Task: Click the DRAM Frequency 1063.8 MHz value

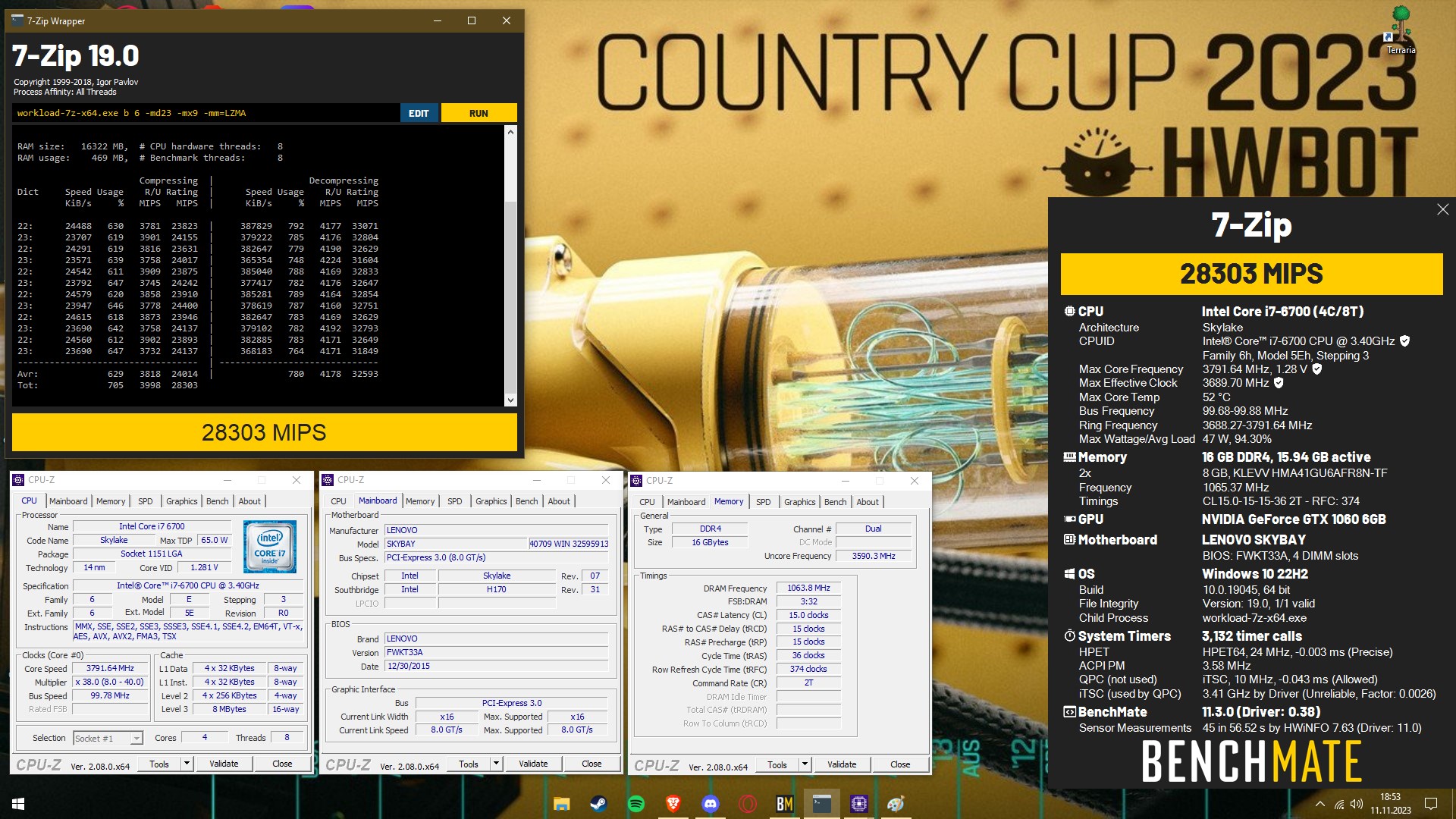Action: tap(808, 588)
